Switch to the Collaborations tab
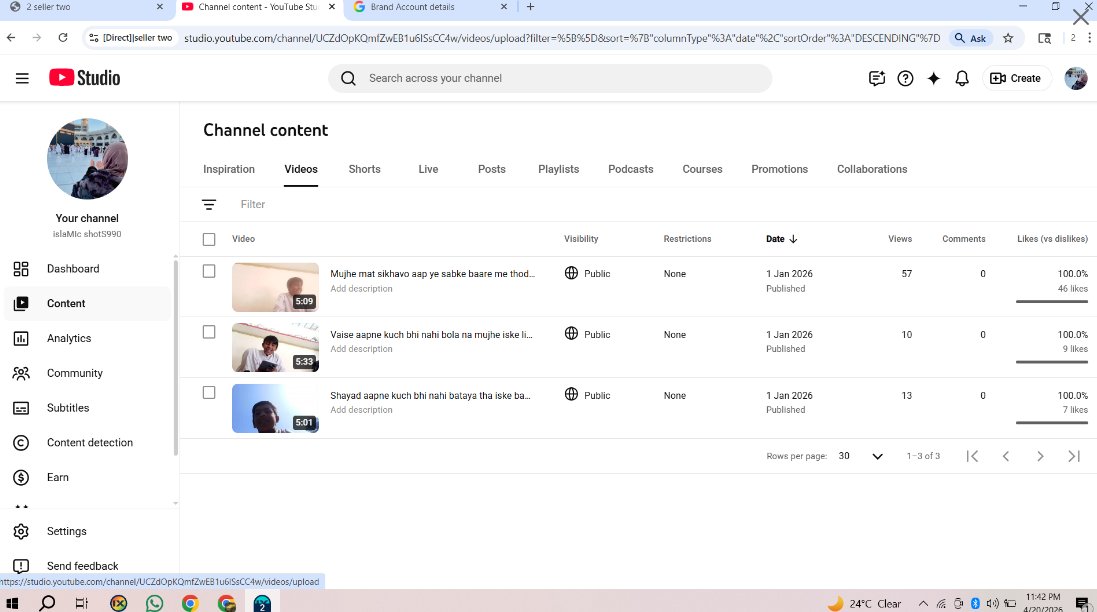Viewport: 1097px width, 612px height. pyautogui.click(x=872, y=169)
